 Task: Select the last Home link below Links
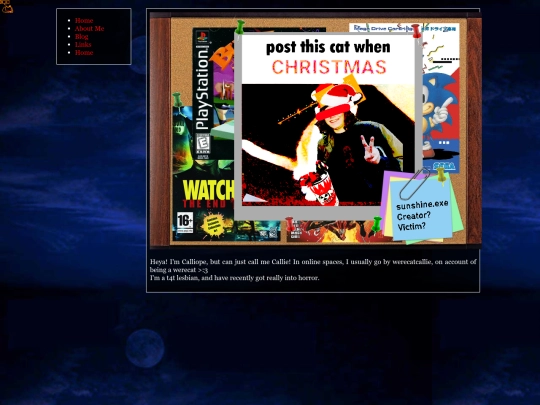click(x=84, y=52)
